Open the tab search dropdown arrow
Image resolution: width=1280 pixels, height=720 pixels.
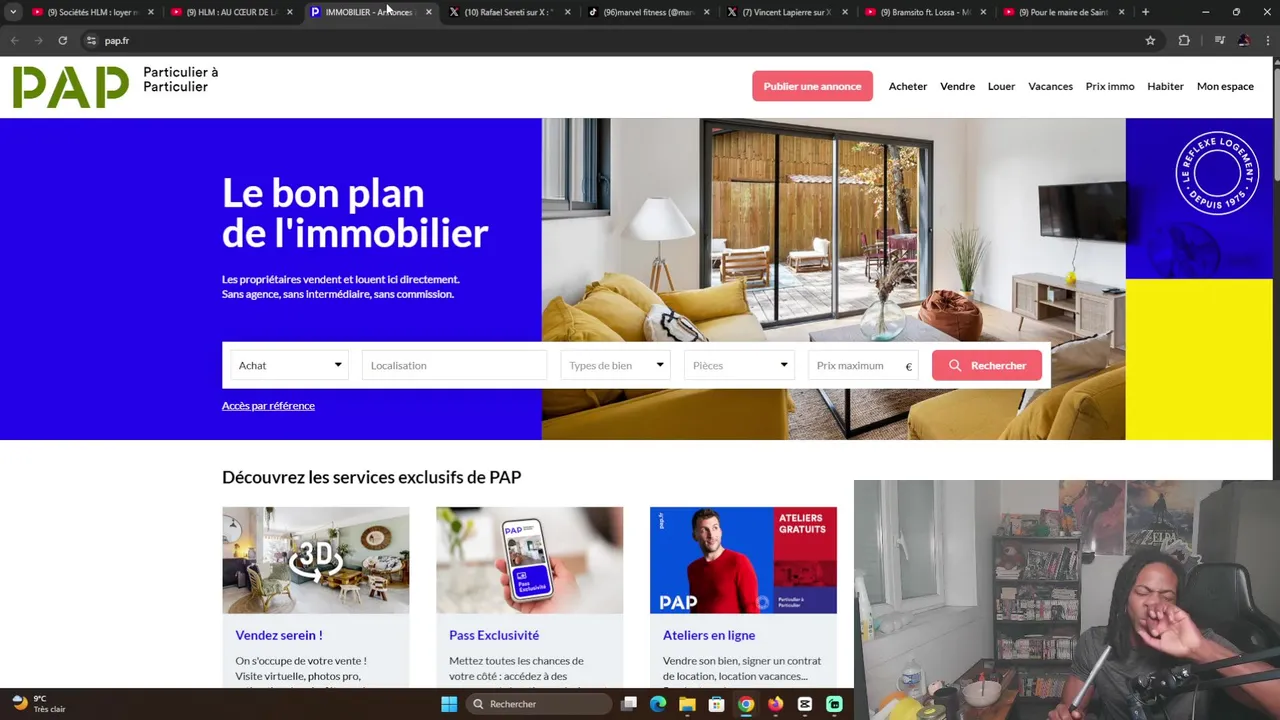[12, 12]
